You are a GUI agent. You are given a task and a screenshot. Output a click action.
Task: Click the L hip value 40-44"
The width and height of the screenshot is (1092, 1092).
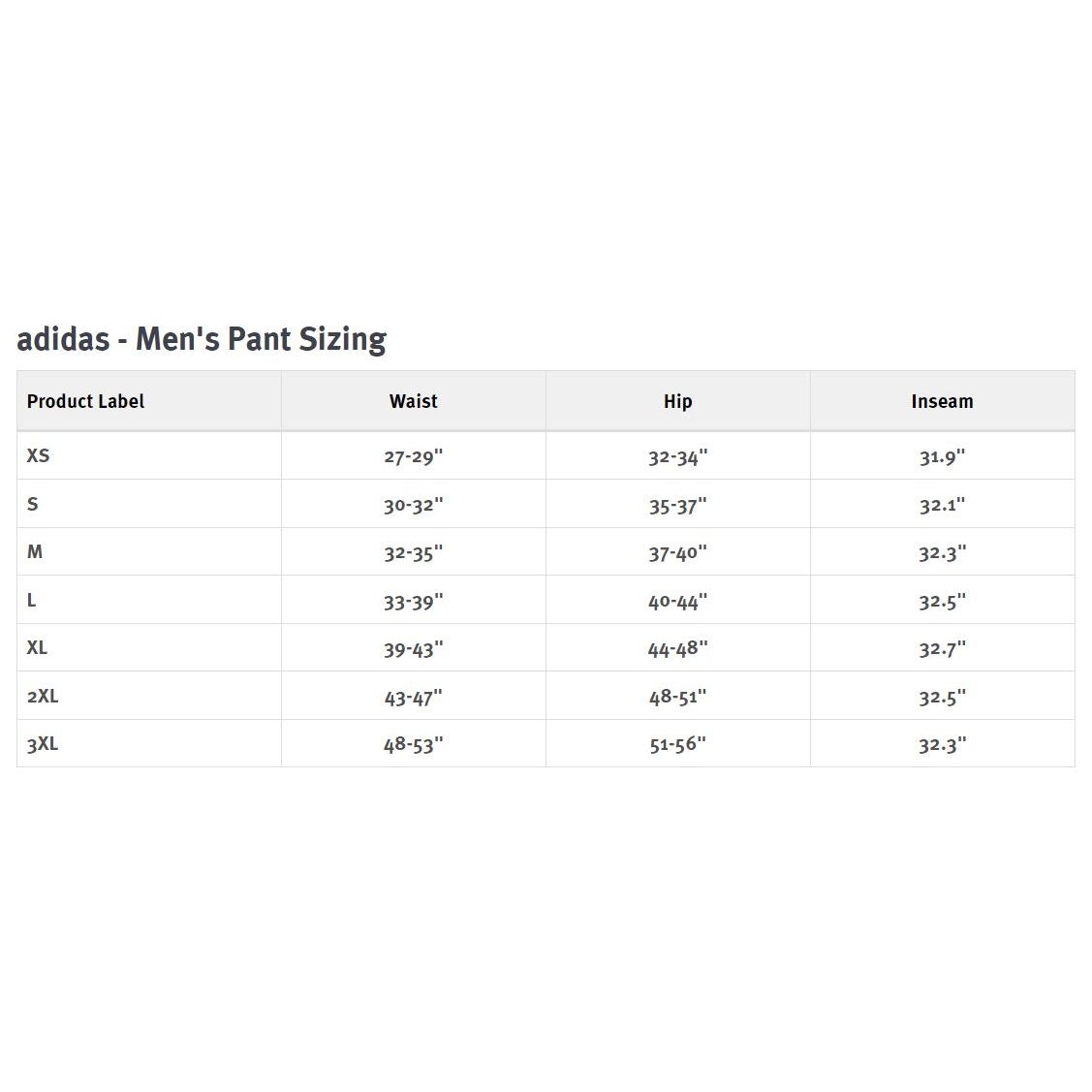[677, 601]
